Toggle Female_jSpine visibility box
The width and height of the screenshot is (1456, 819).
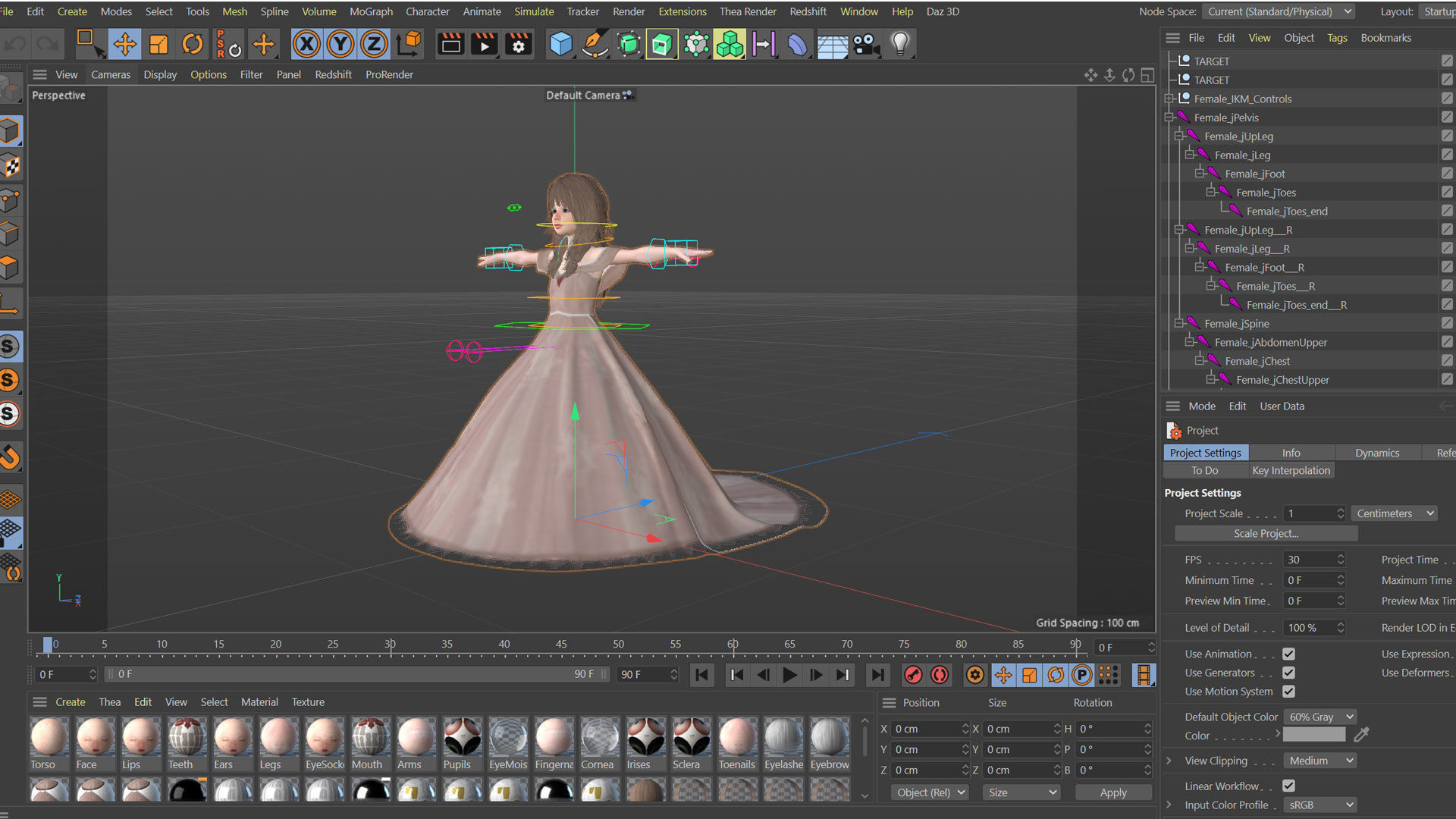[x=1447, y=324]
